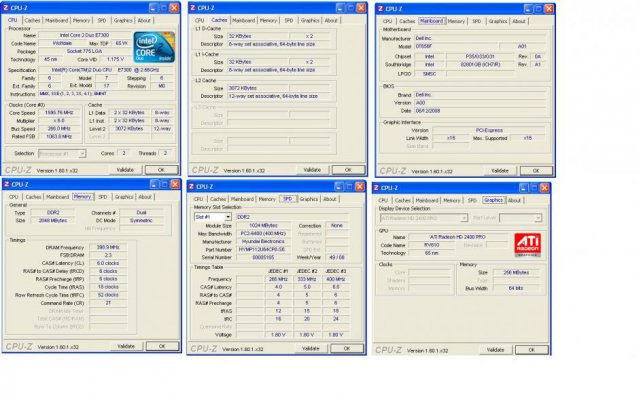Viewport: 641px width, 400px height.
Task: Click the Core Speed value field
Action: click(60, 112)
